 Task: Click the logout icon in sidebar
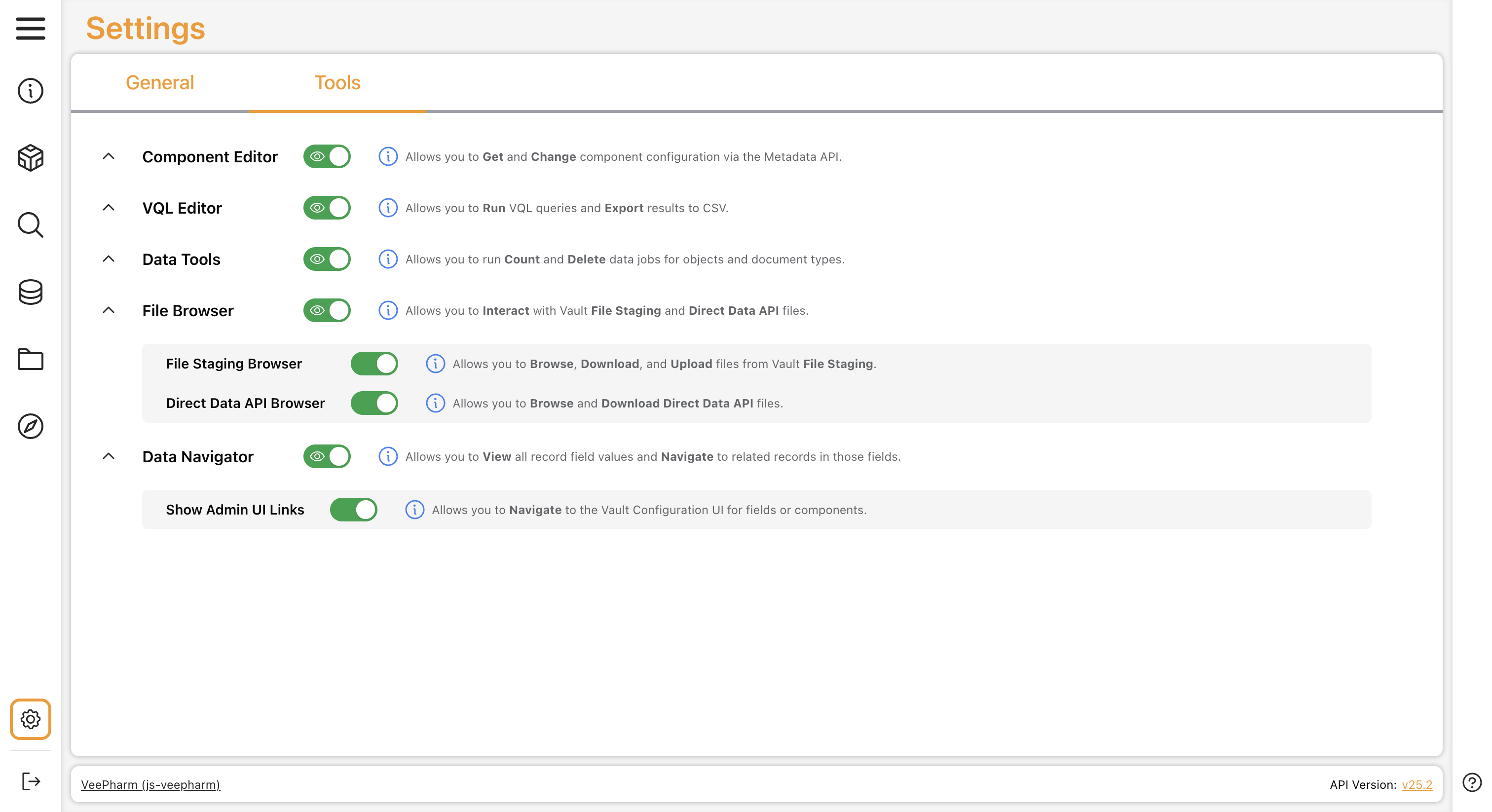coord(30,781)
